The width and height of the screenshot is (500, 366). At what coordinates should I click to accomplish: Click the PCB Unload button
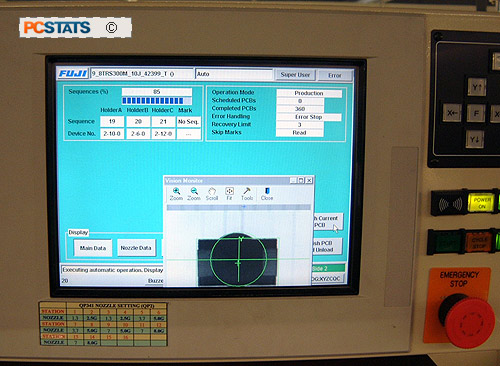327,246
